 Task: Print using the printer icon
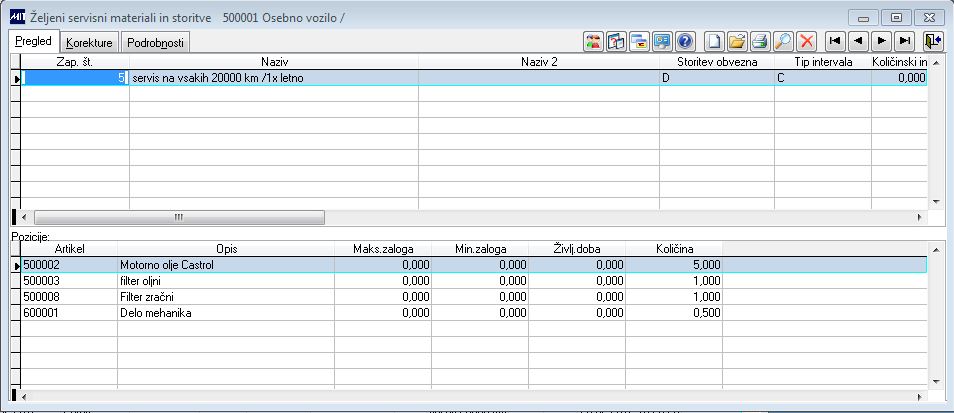761,41
